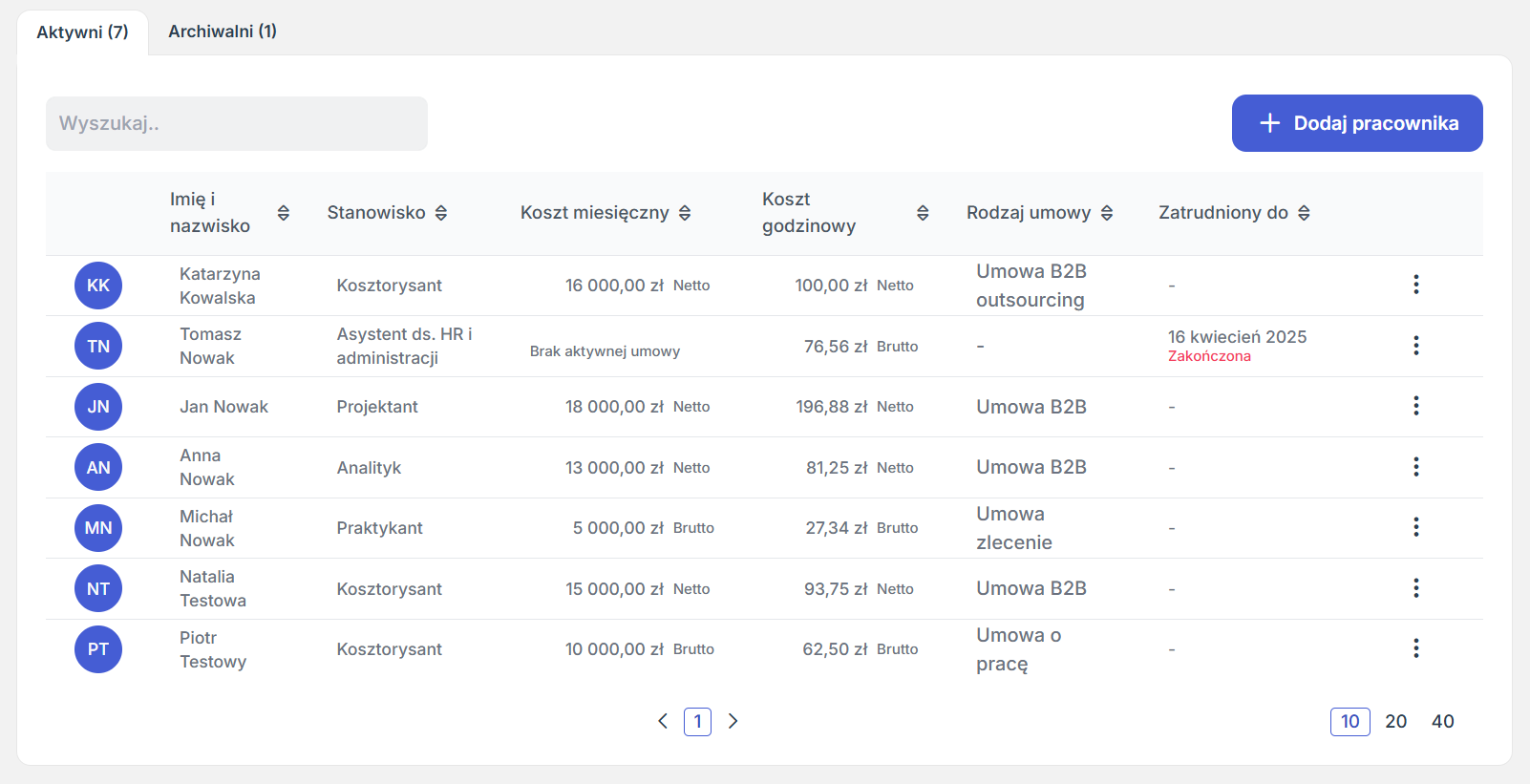Click the 18 000,00 zł monthly cost
This screenshot has height=784, width=1530.
pyautogui.click(x=614, y=407)
